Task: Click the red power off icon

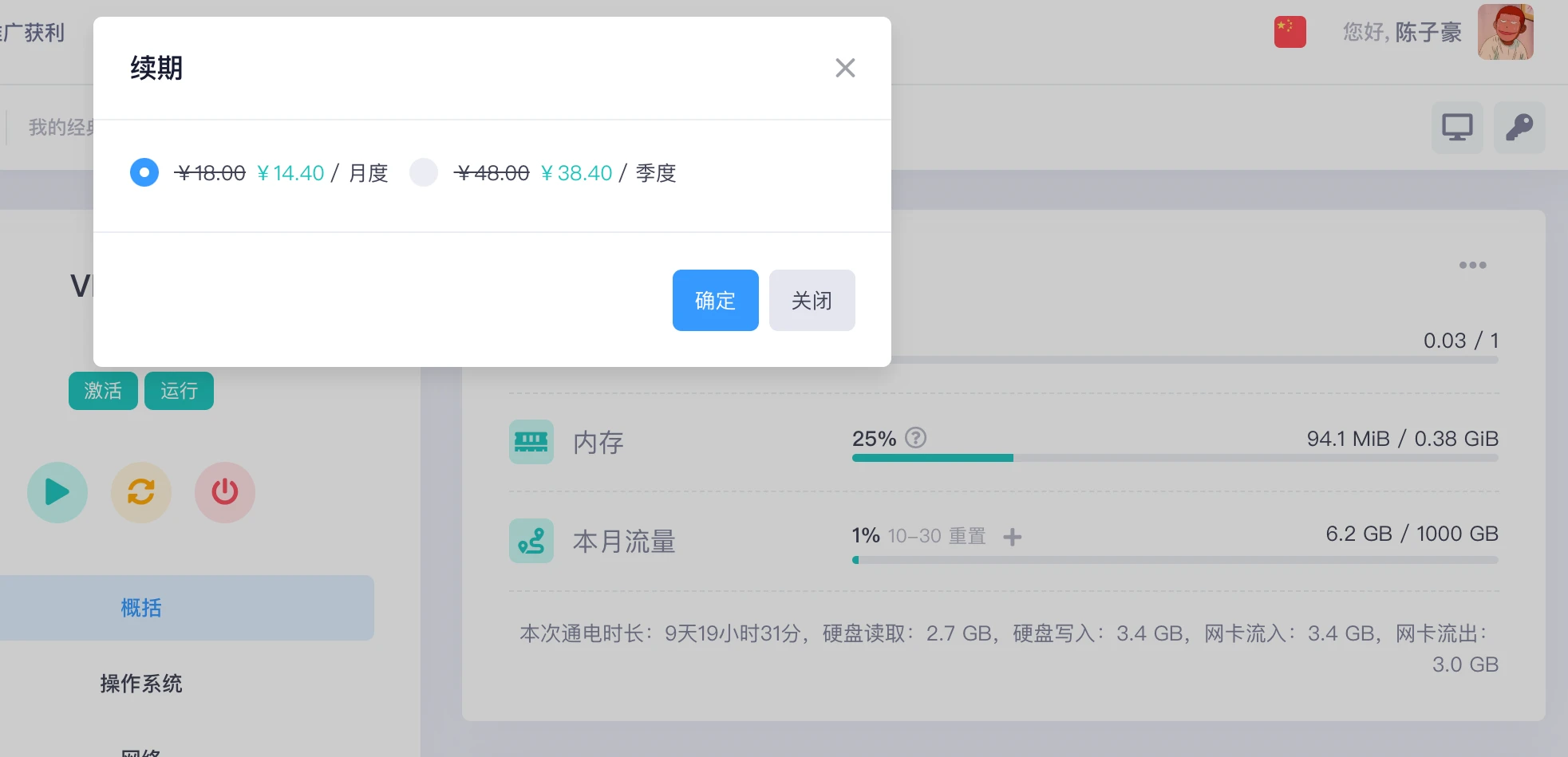Action: (x=225, y=492)
